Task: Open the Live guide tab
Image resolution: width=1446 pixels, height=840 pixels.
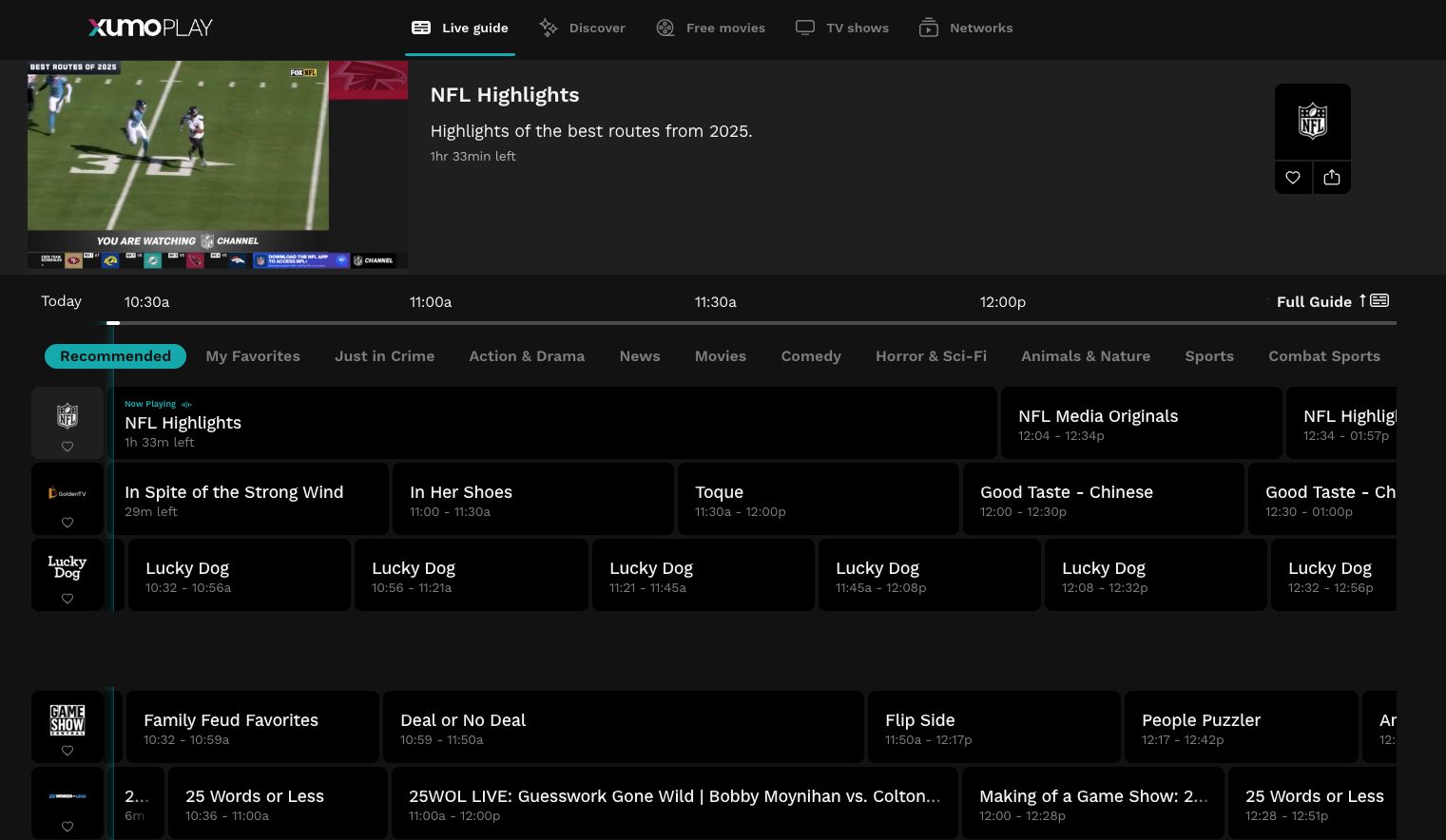Action: (460, 28)
